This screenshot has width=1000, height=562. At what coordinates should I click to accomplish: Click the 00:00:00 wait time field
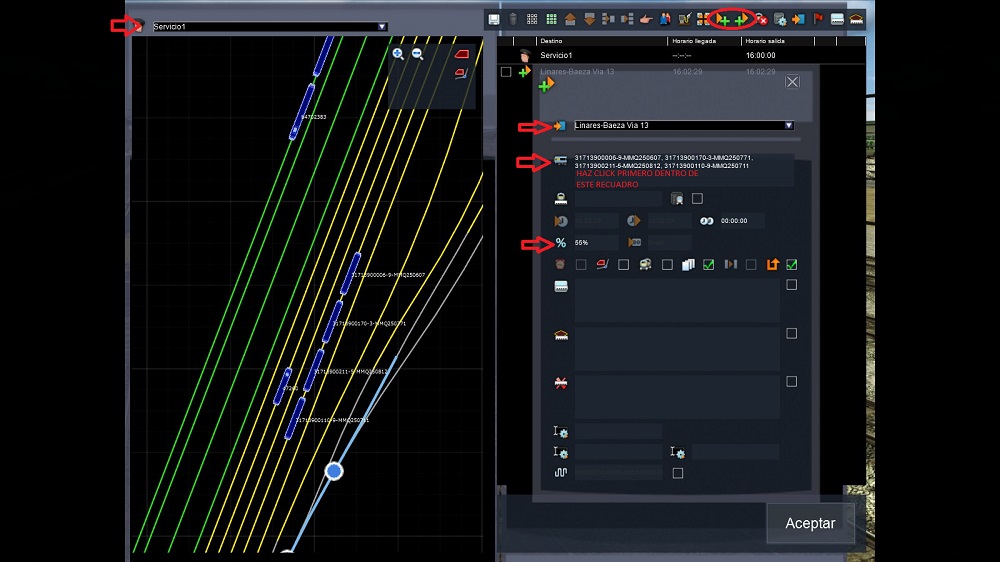point(740,221)
